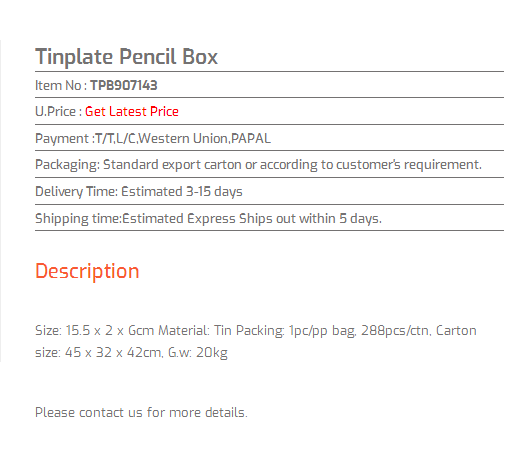
Task: Click the item number TPB907143
Action: pos(124,86)
